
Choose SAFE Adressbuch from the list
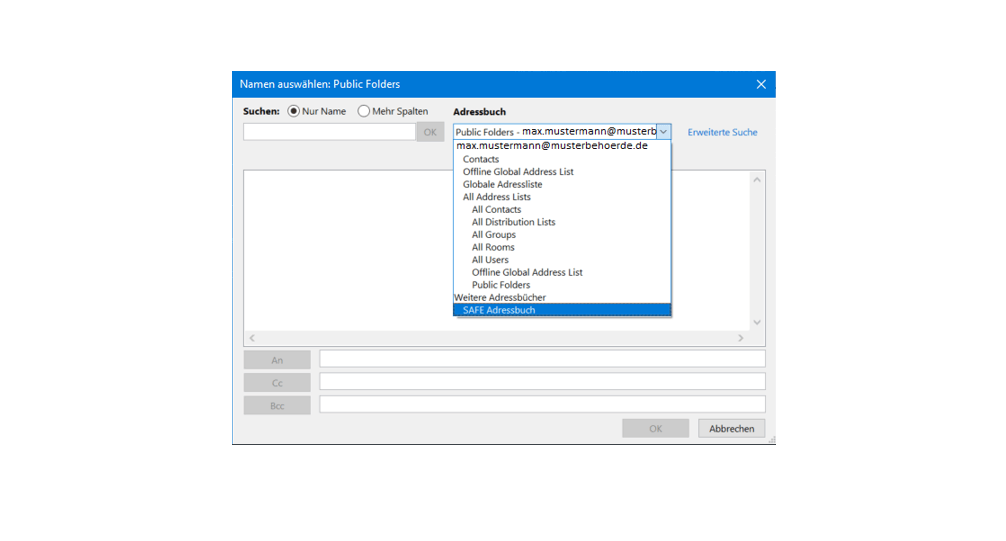pos(499,310)
